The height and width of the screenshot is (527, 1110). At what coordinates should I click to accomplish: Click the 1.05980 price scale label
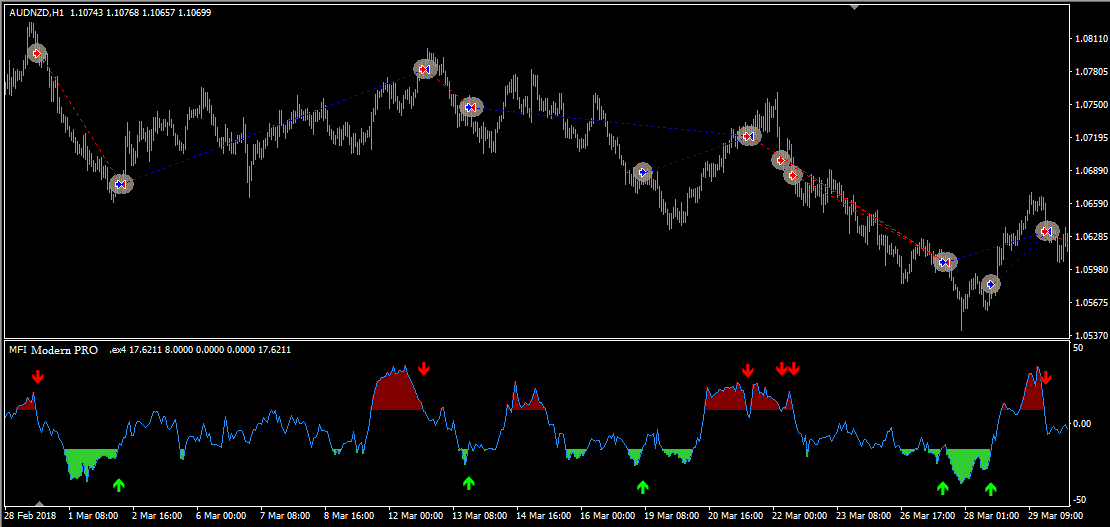click(x=1091, y=270)
